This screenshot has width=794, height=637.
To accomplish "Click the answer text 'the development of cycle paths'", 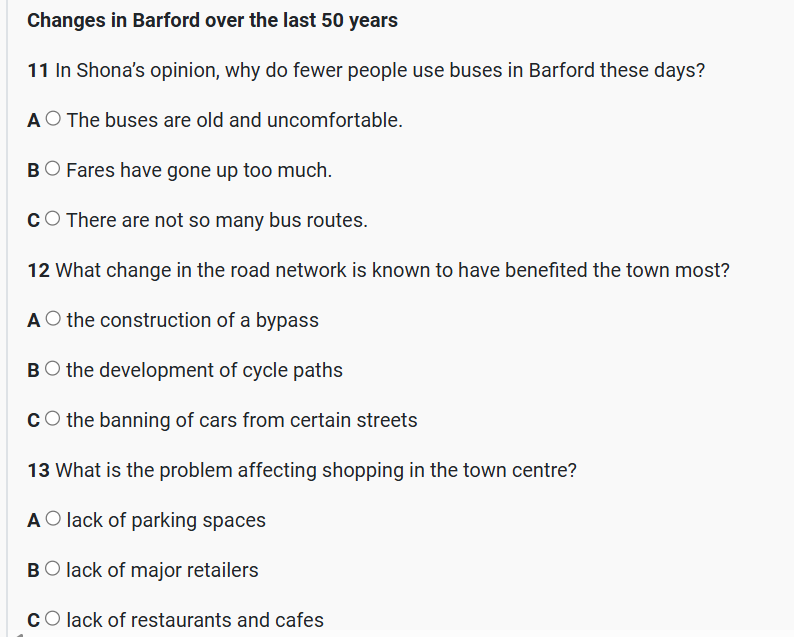I will pos(204,370).
